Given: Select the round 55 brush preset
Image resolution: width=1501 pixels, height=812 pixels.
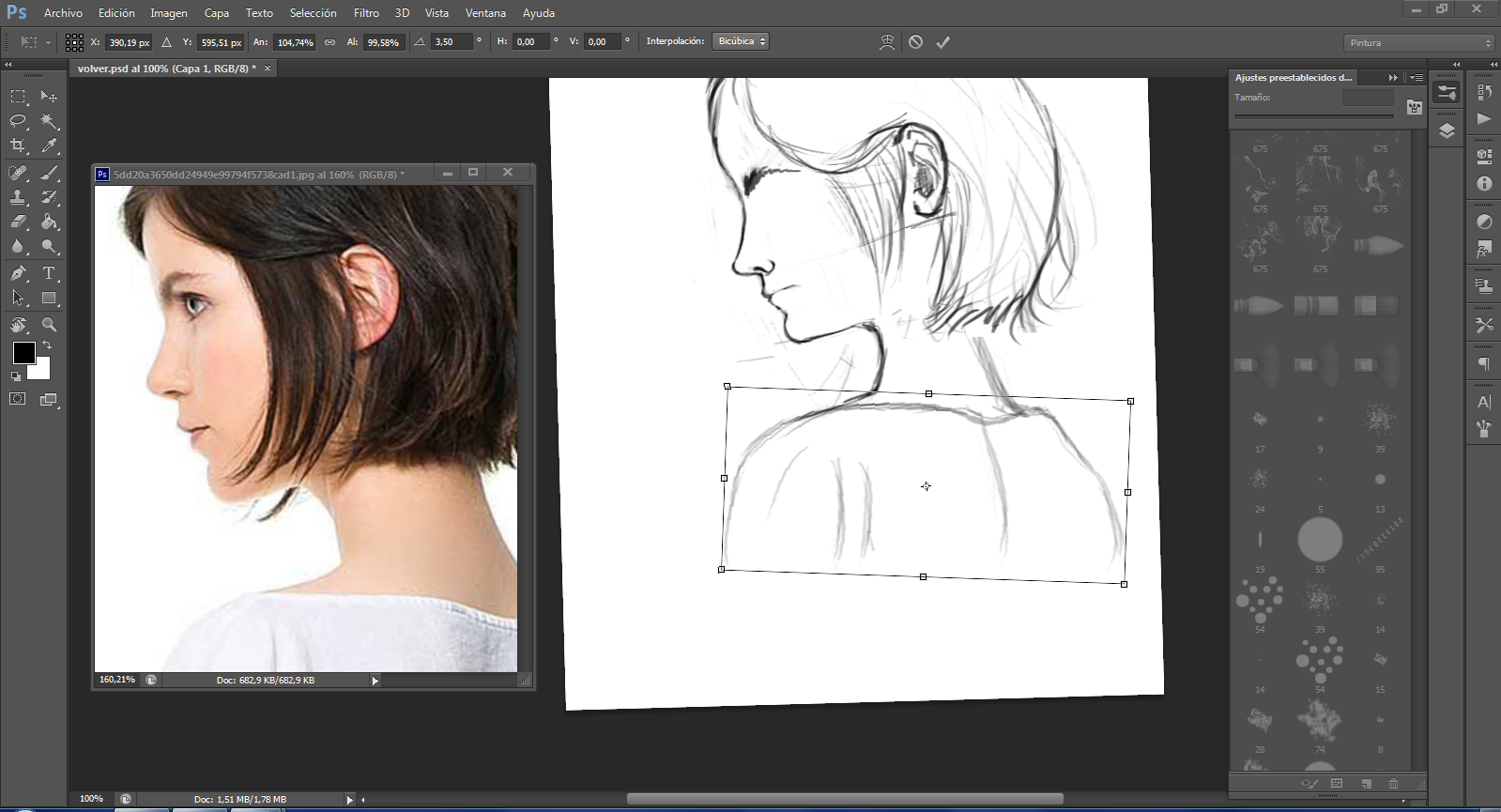Looking at the screenshot, I should (1320, 540).
